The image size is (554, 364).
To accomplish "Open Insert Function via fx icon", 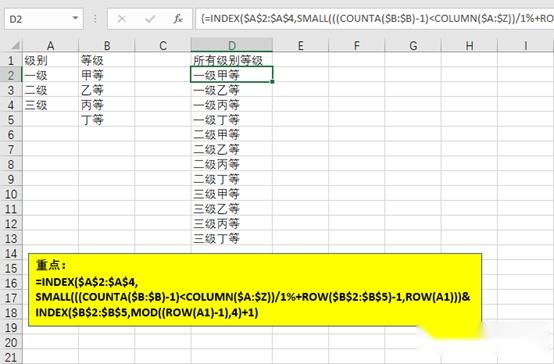I will tap(178, 19).
